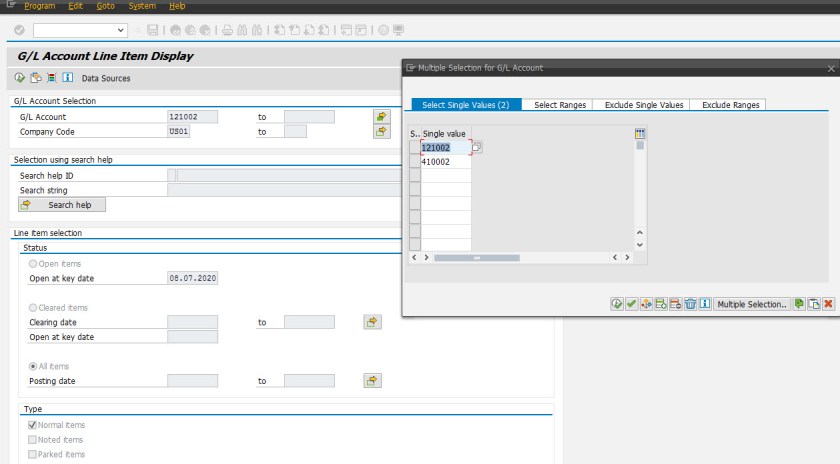840x464 pixels.
Task: Click the Find Next binoculars icon
Action: 257,30
